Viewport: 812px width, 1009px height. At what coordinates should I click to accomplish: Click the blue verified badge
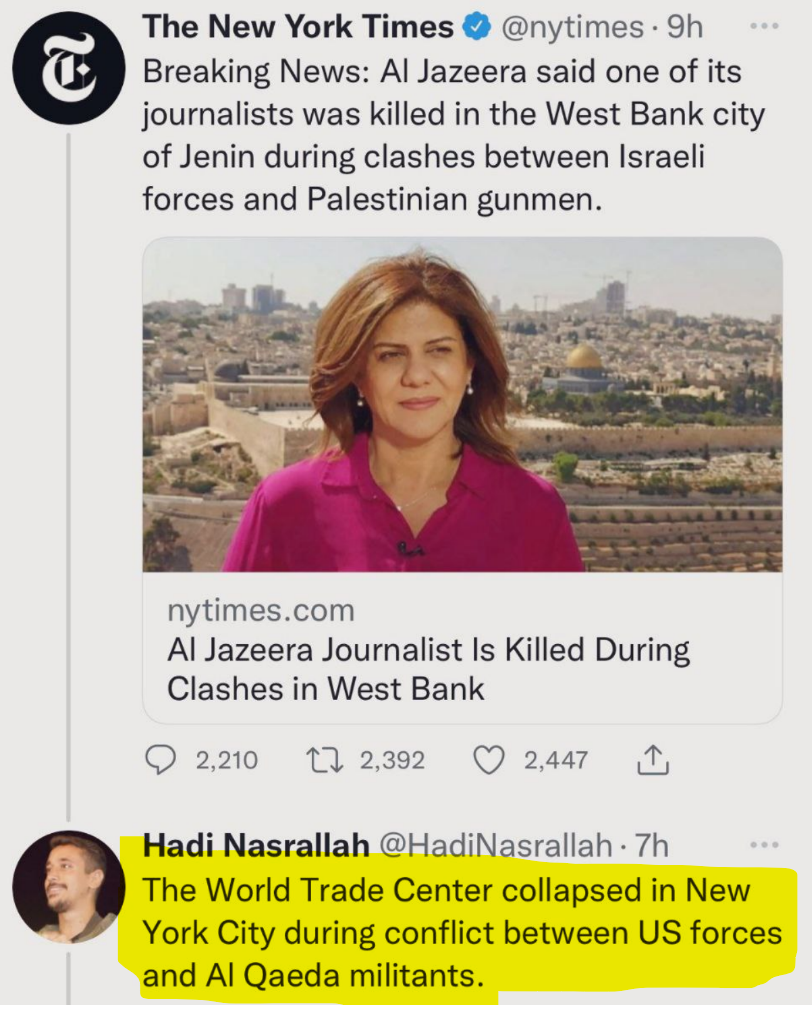click(x=475, y=29)
